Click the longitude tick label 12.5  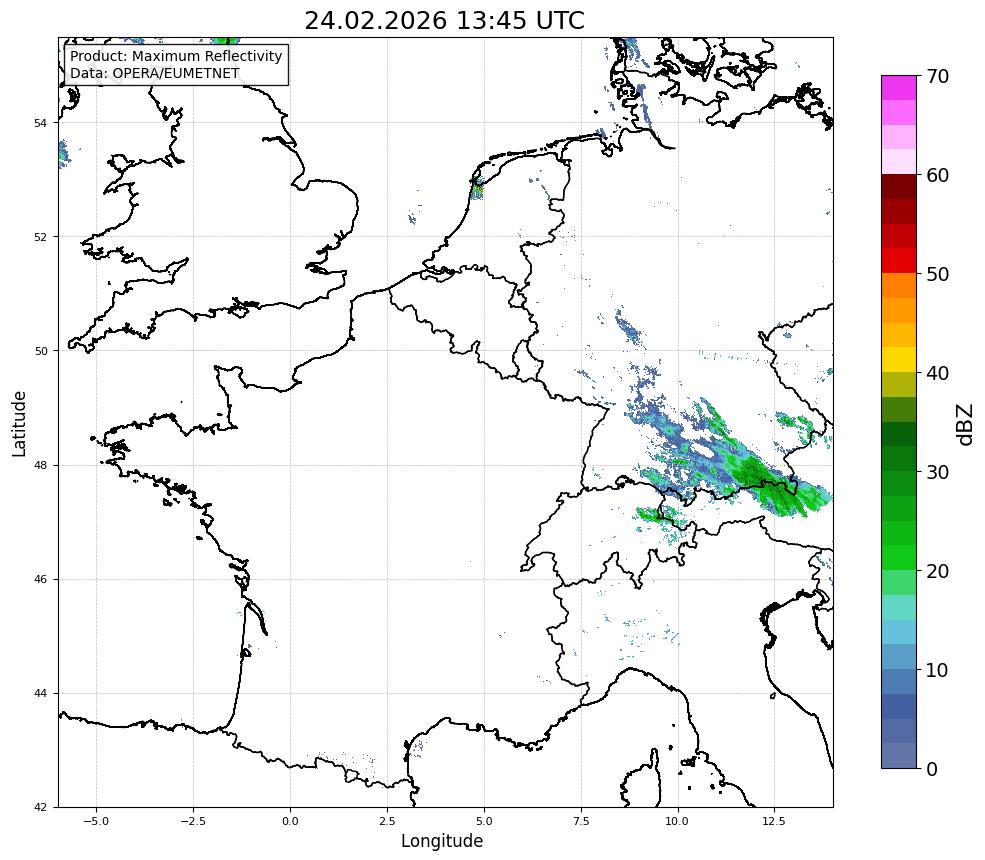point(774,821)
